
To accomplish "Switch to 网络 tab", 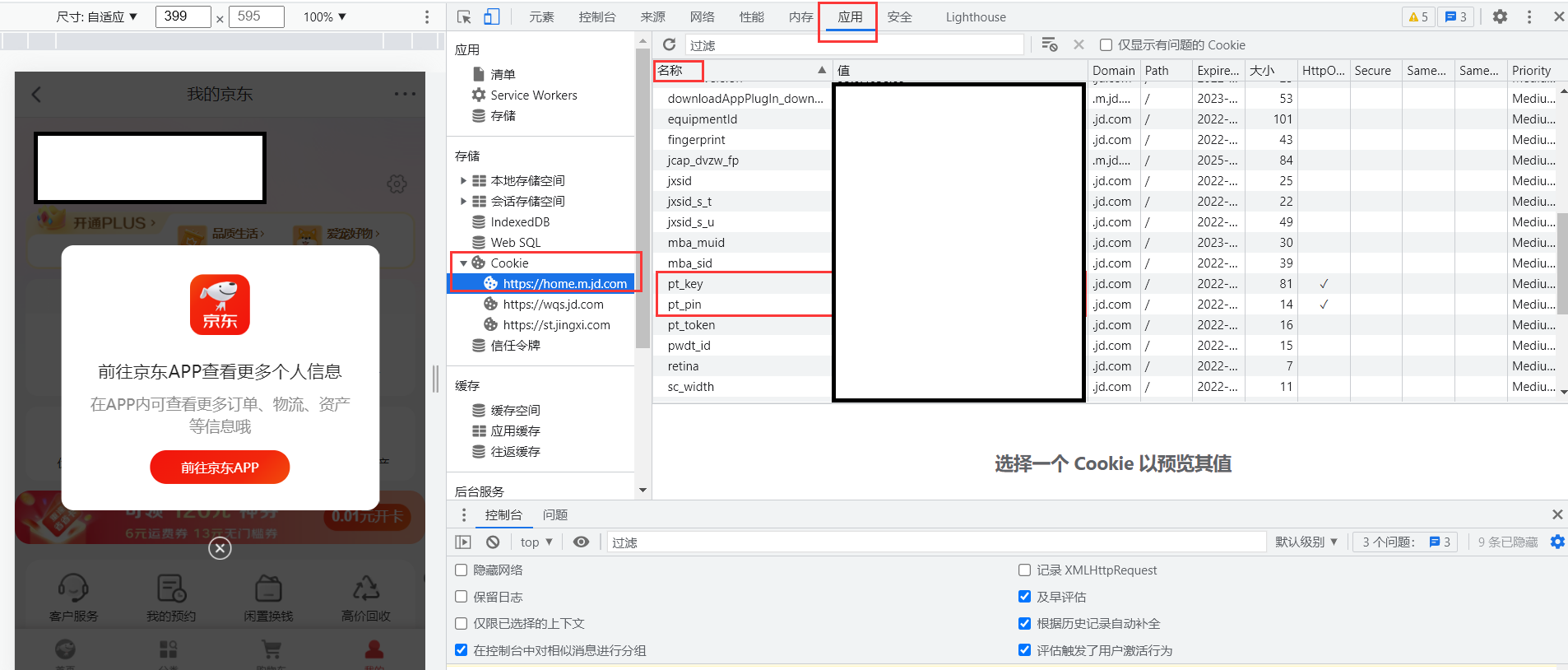I will click(x=702, y=16).
